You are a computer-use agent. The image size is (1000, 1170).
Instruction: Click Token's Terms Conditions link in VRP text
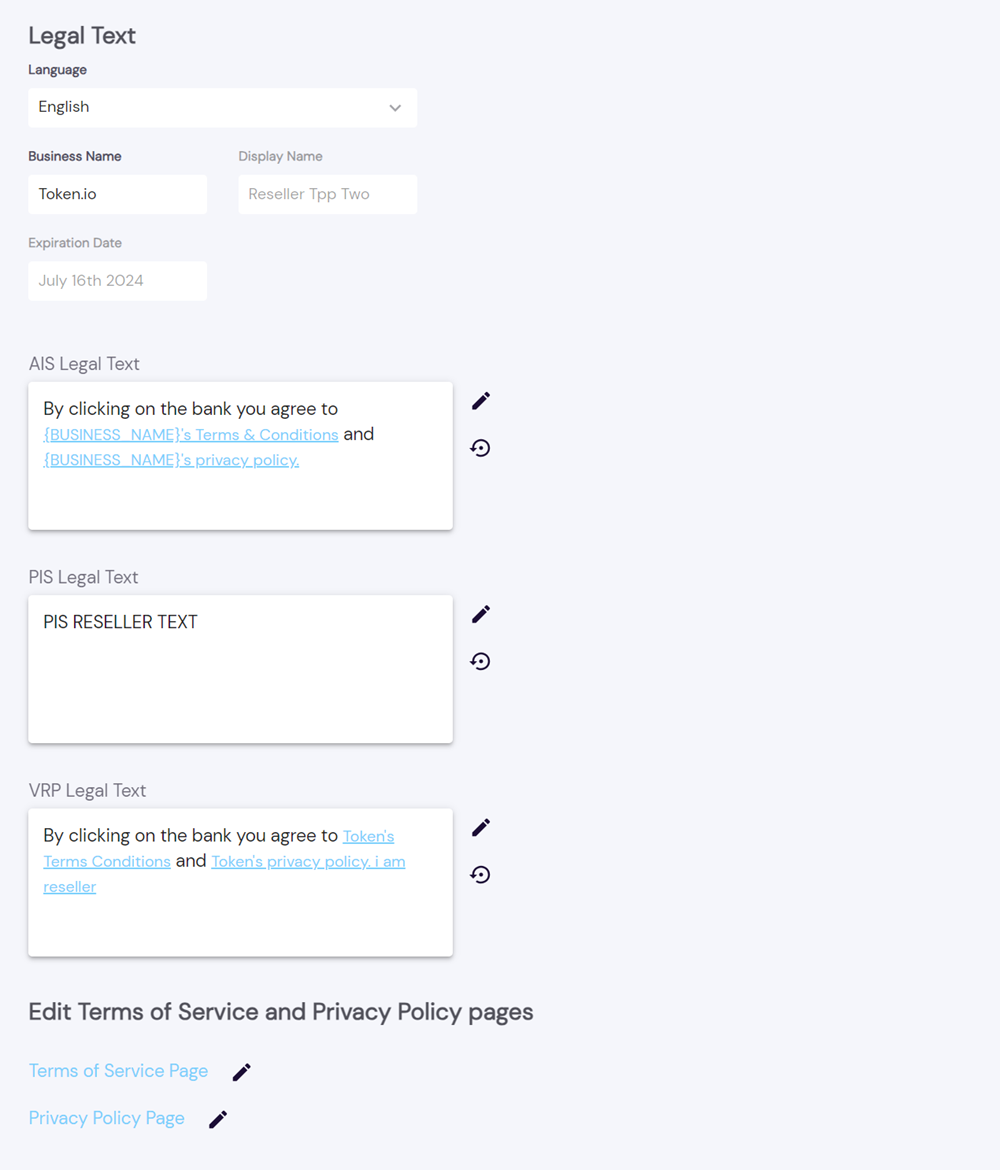point(107,862)
